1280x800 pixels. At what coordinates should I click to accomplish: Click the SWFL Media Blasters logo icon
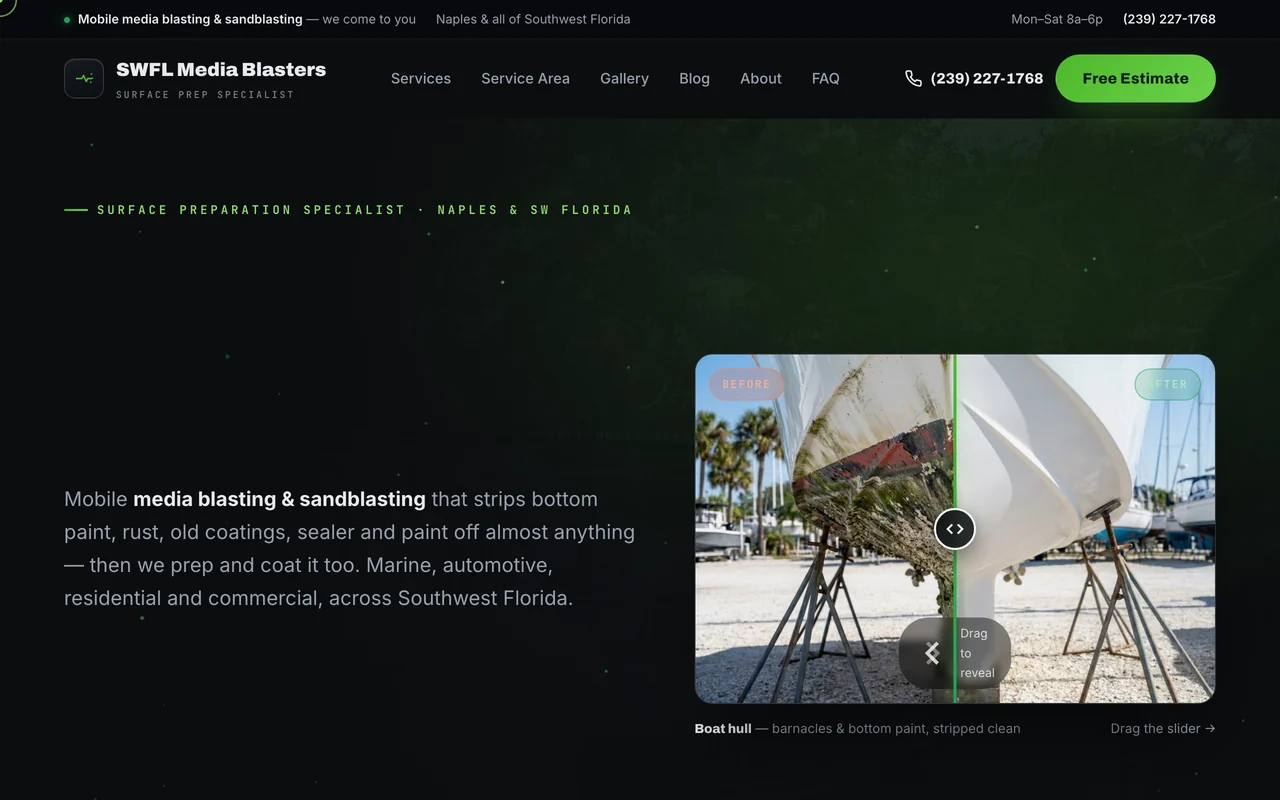point(84,78)
